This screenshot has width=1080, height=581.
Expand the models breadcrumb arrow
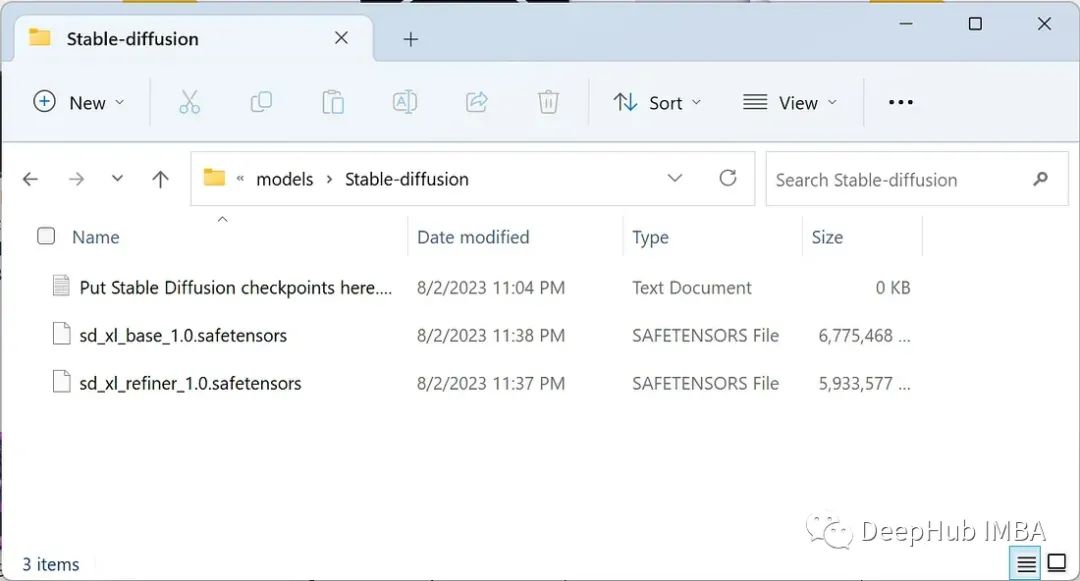coord(329,179)
